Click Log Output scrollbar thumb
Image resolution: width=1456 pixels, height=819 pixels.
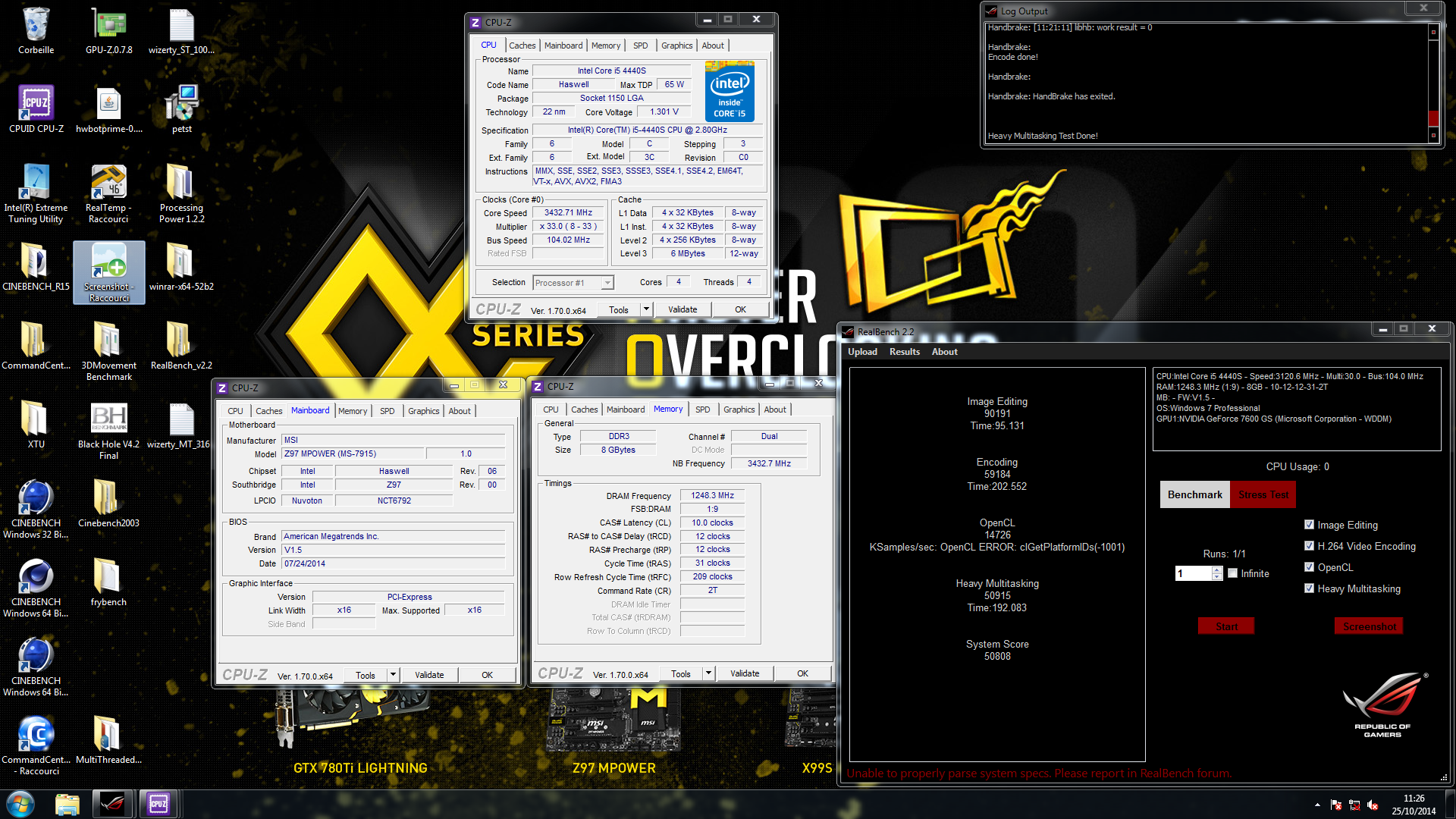(1433, 118)
